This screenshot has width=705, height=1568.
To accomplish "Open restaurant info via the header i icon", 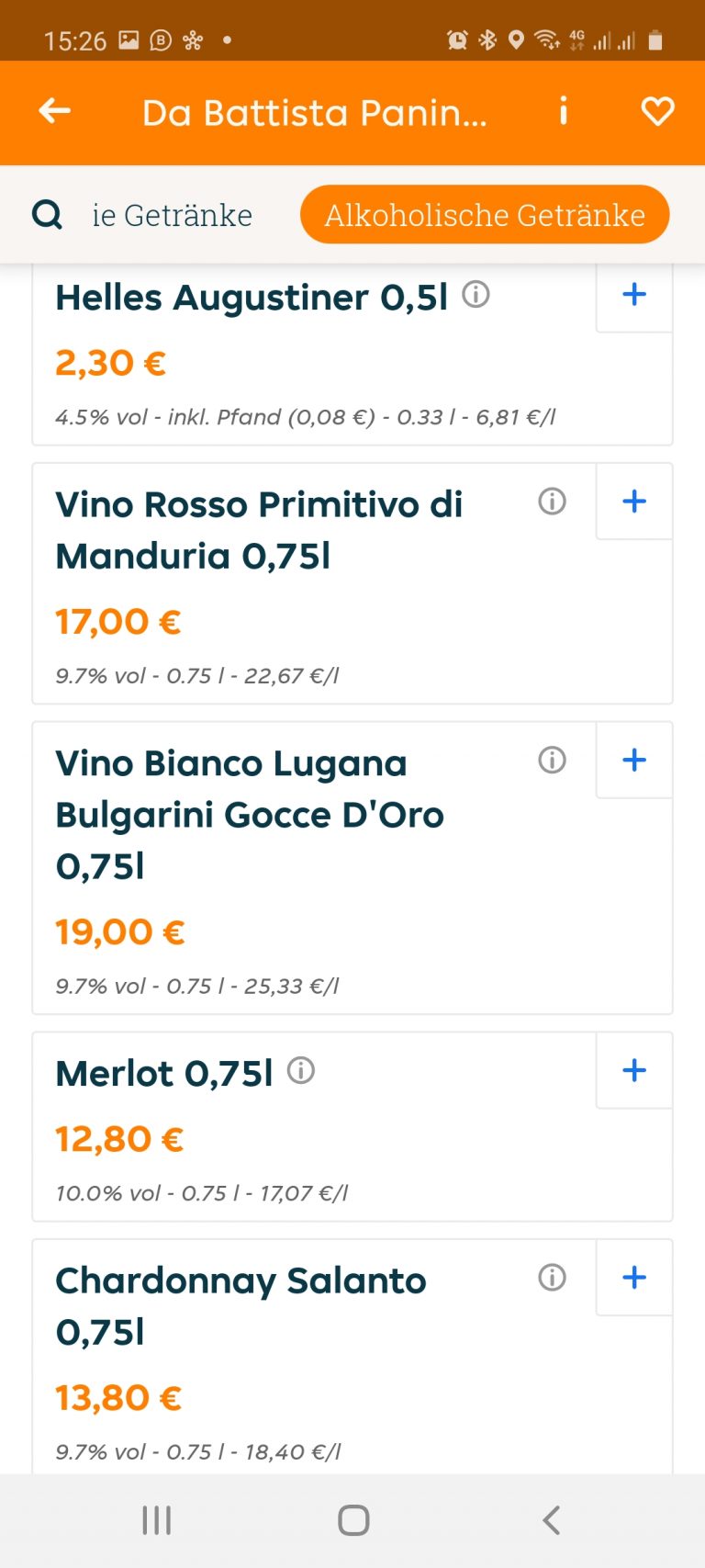I will pyautogui.click(x=564, y=111).
